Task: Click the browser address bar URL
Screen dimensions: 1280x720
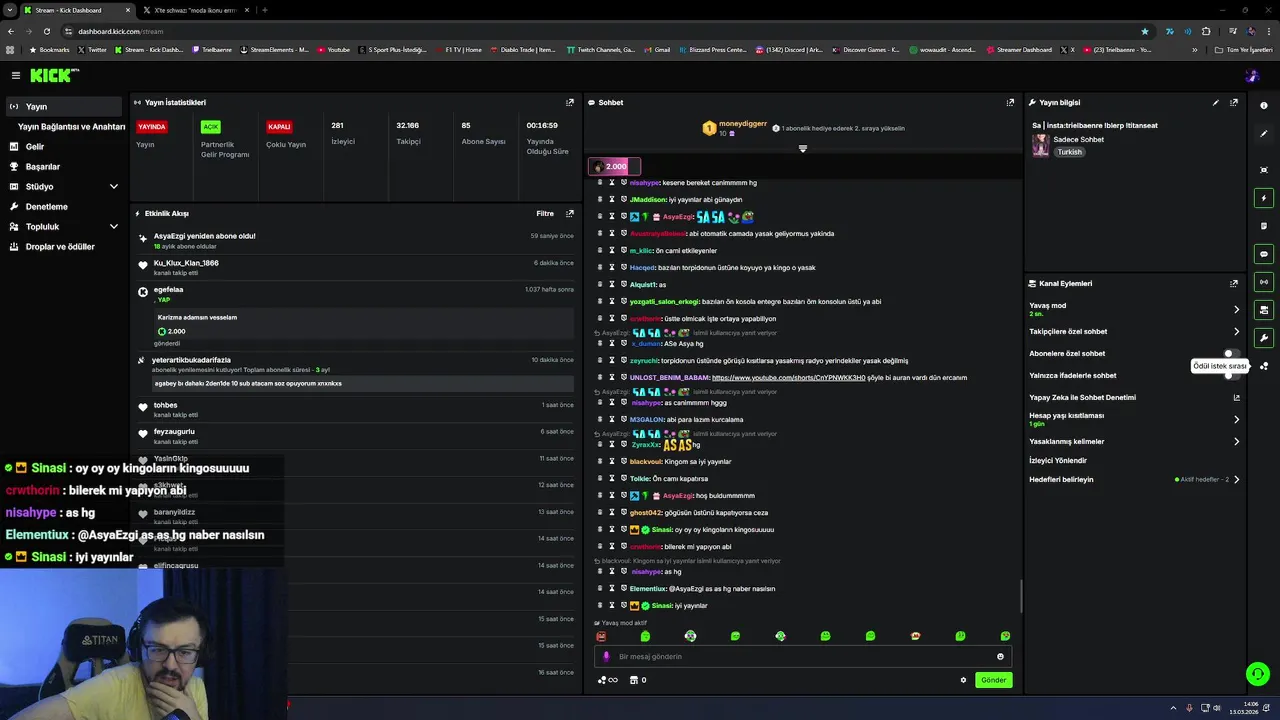Action: point(121,31)
